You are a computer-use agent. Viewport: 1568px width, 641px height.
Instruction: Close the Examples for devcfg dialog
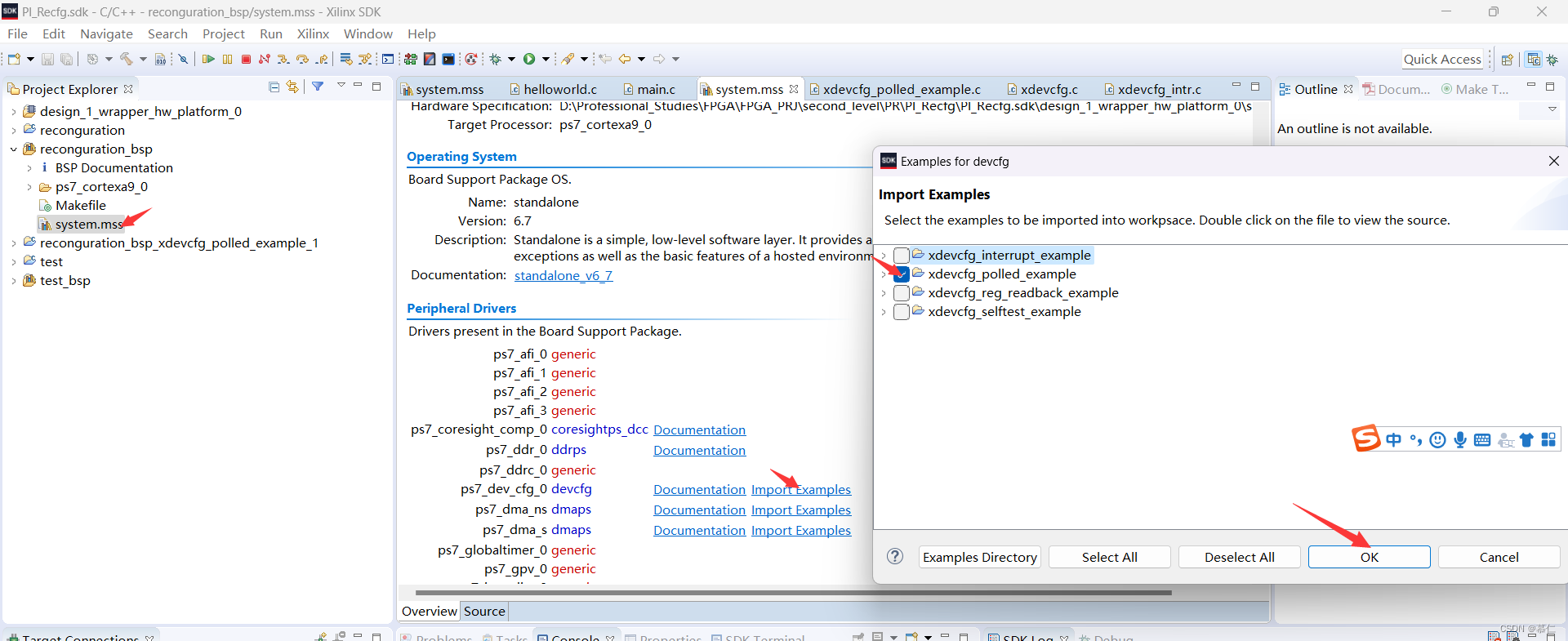(1553, 161)
